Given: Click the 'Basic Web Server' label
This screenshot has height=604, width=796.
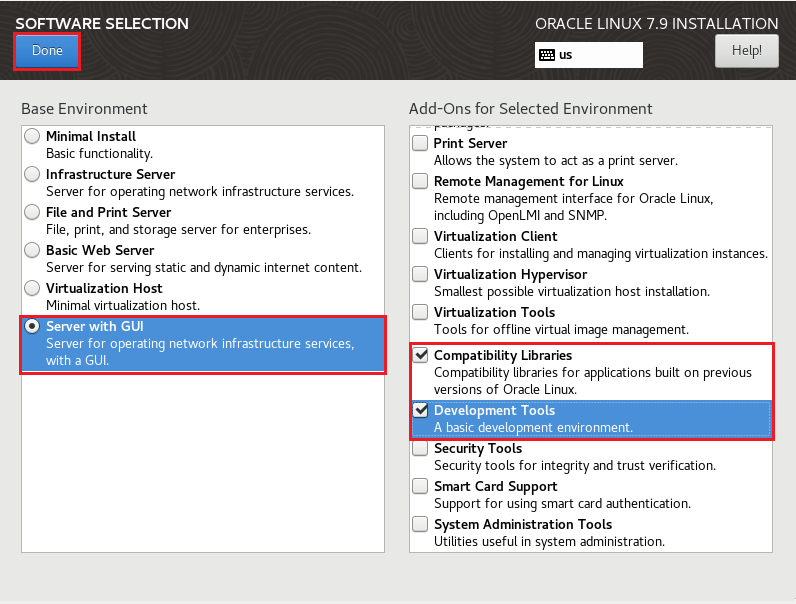Looking at the screenshot, I should pos(100,250).
